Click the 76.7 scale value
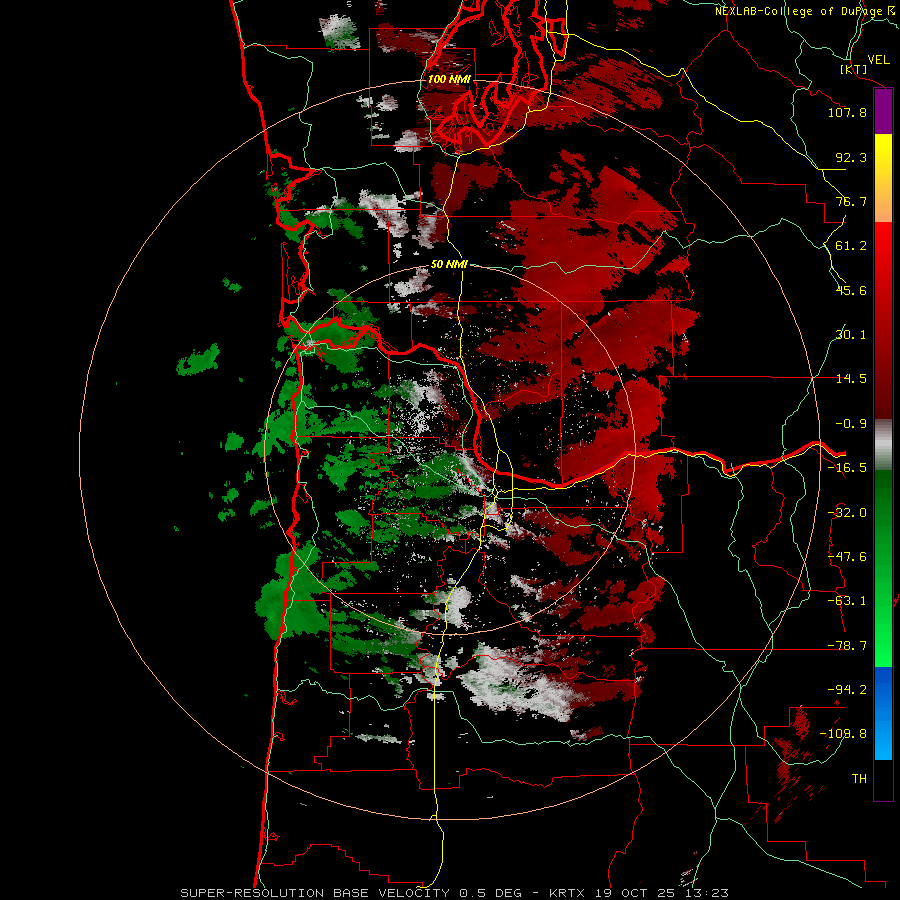The width and height of the screenshot is (900, 900). click(851, 201)
